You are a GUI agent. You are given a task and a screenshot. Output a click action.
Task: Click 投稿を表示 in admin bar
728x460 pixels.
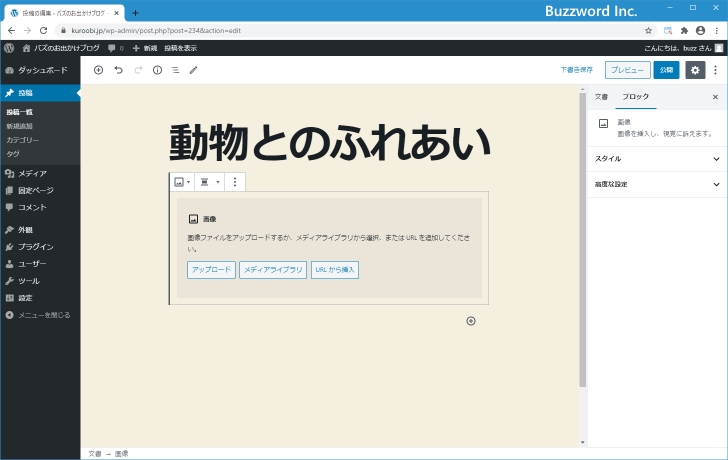(181, 48)
